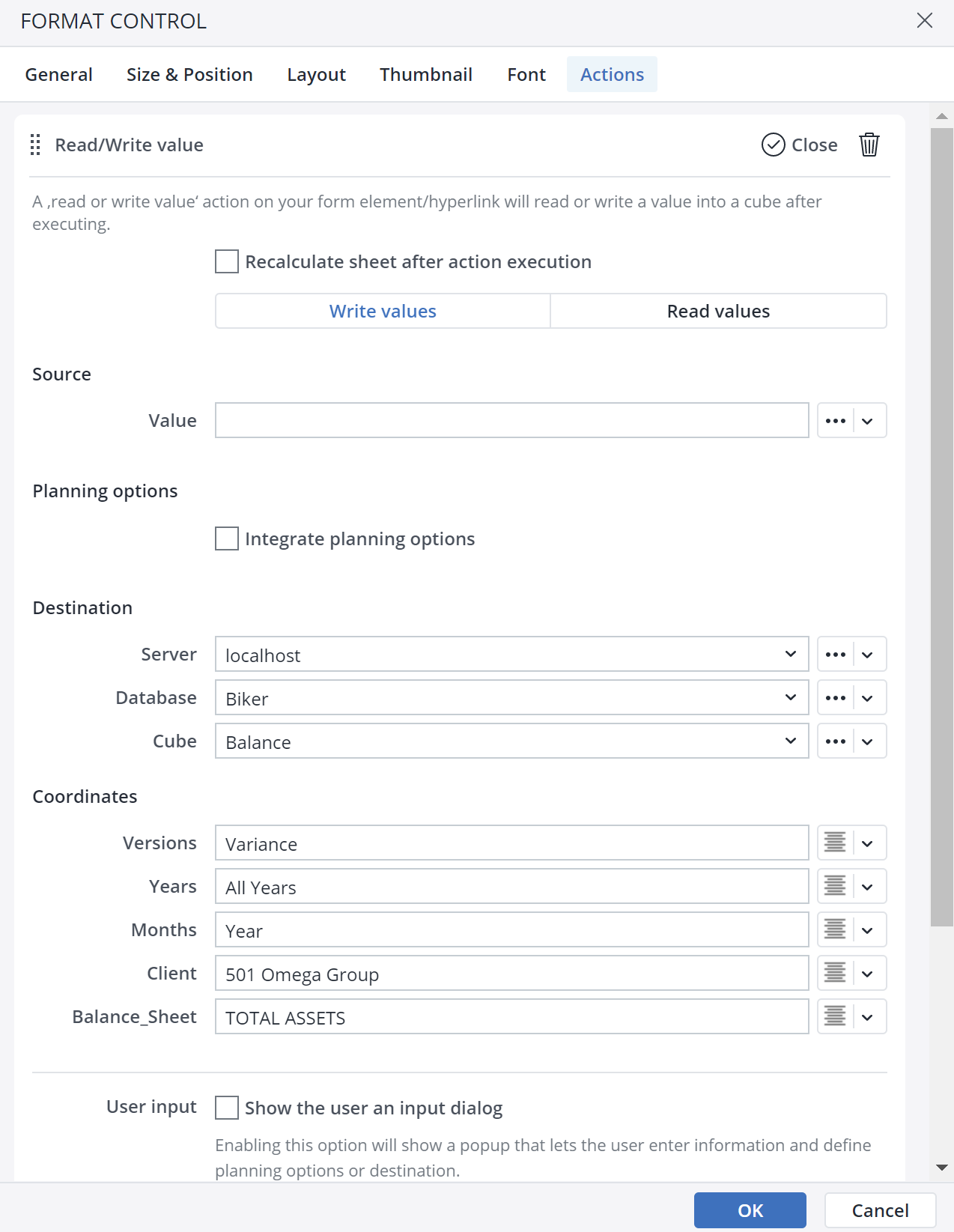Viewport: 954px width, 1232px height.
Task: Click the Months field containing Year
Action: (512, 929)
